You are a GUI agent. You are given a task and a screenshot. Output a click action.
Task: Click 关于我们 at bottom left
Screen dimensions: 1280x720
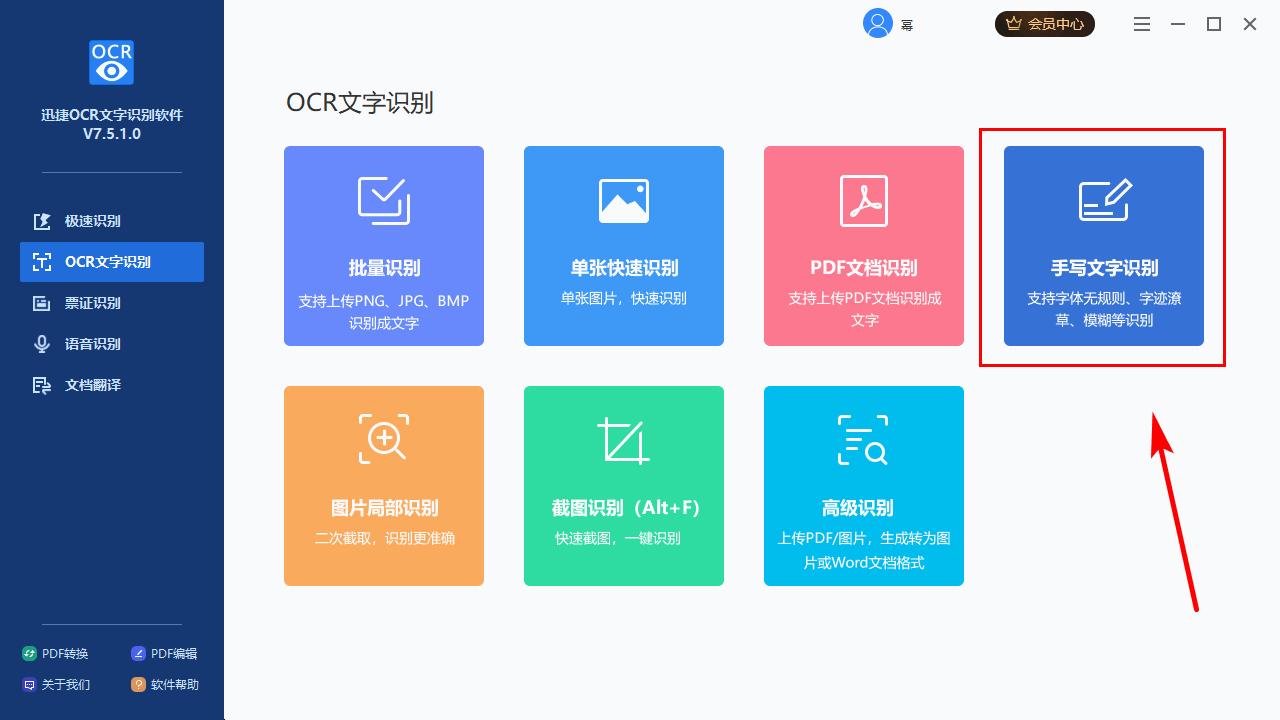click(x=58, y=685)
